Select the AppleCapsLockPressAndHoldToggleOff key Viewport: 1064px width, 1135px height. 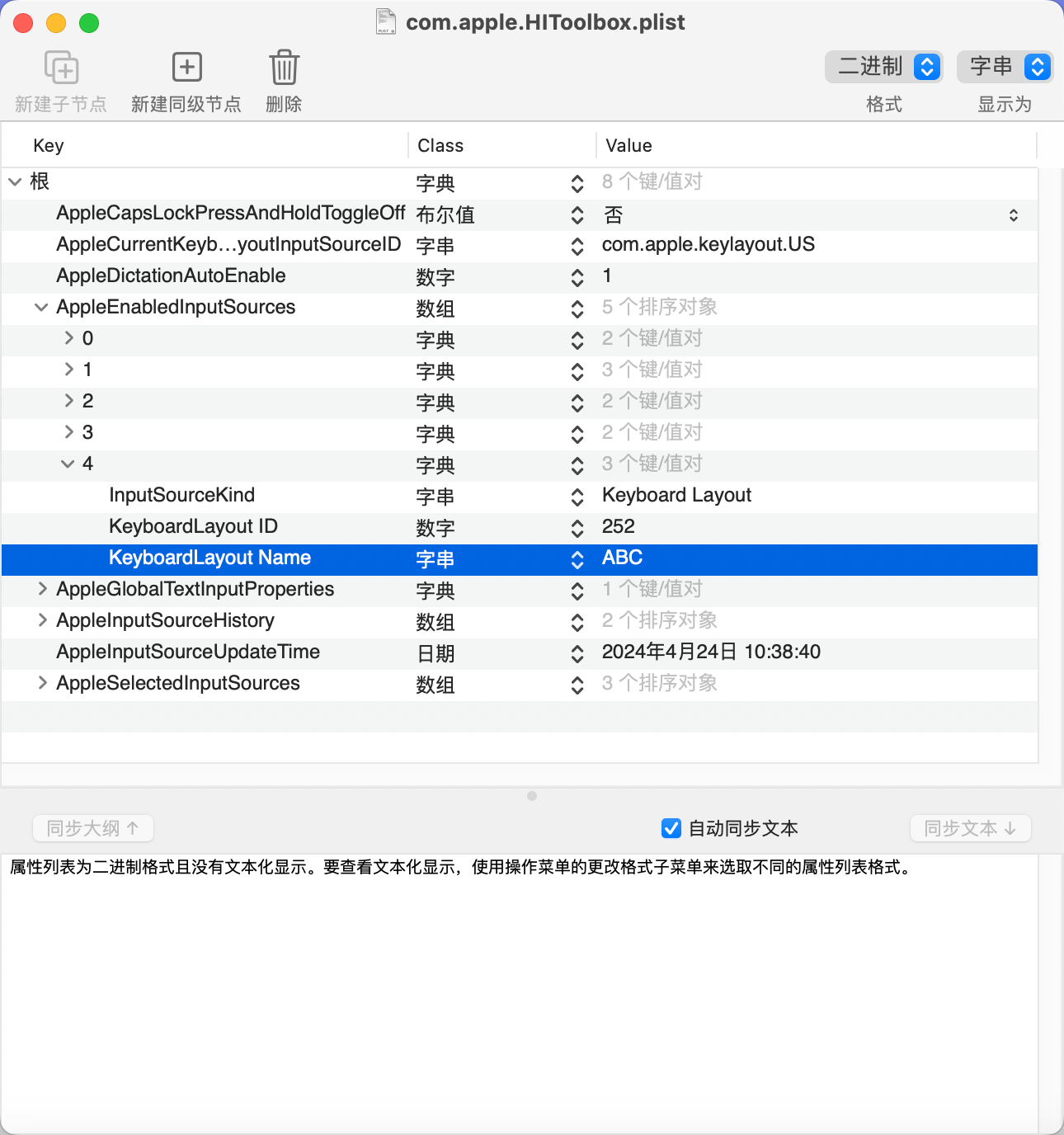(x=231, y=213)
